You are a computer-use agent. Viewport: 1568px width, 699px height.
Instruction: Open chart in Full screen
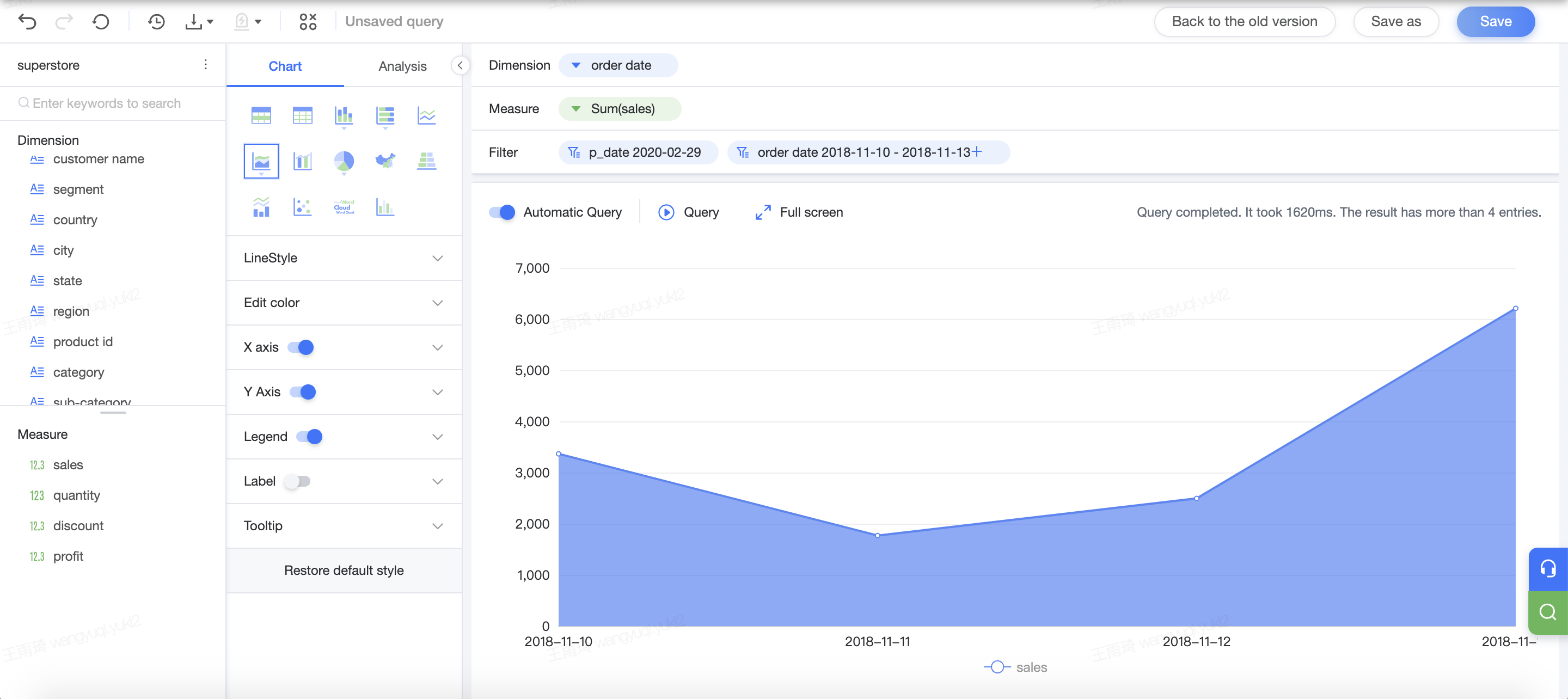(799, 212)
